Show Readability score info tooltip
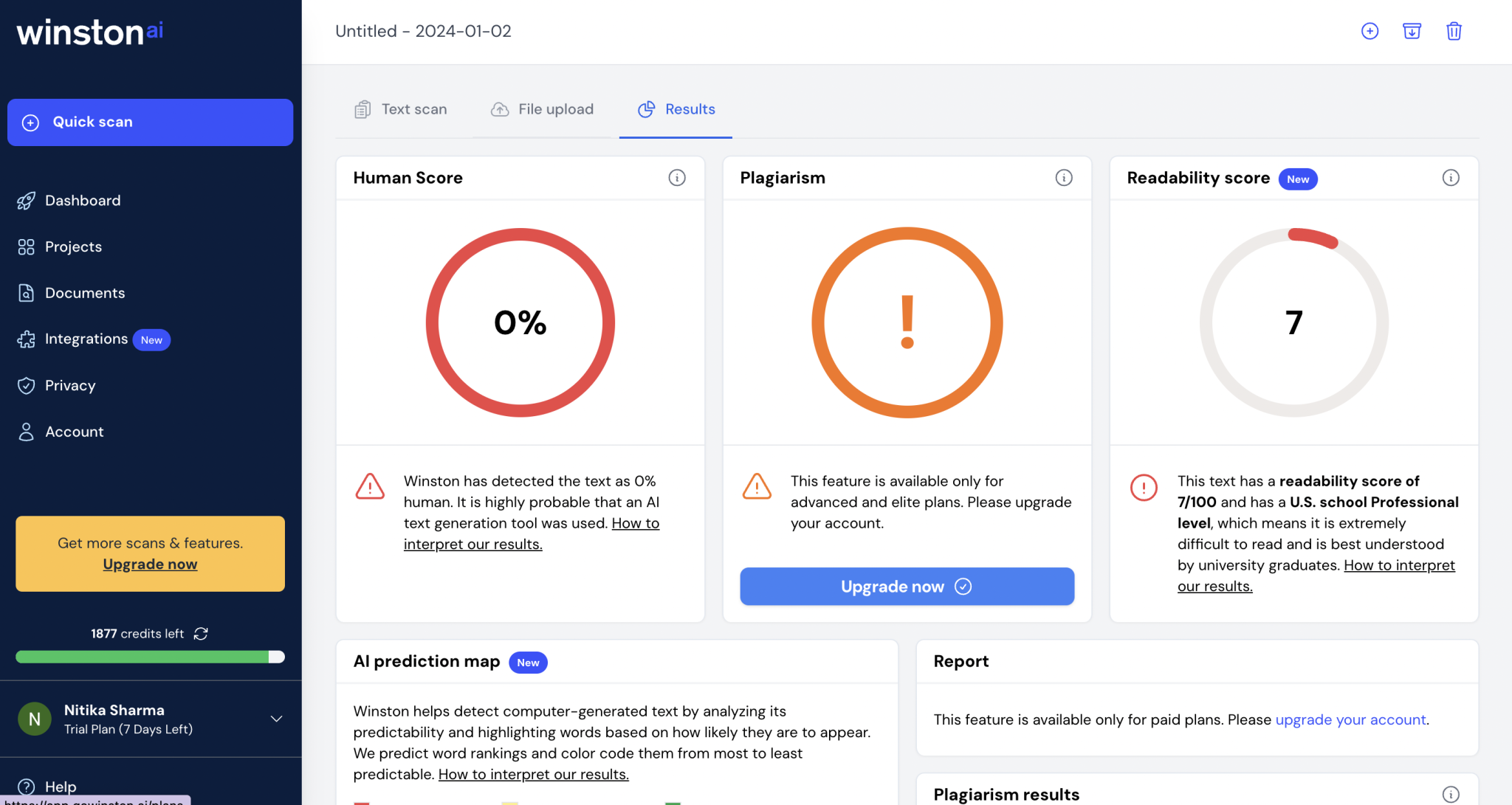The width and height of the screenshot is (1512, 805). [x=1450, y=177]
